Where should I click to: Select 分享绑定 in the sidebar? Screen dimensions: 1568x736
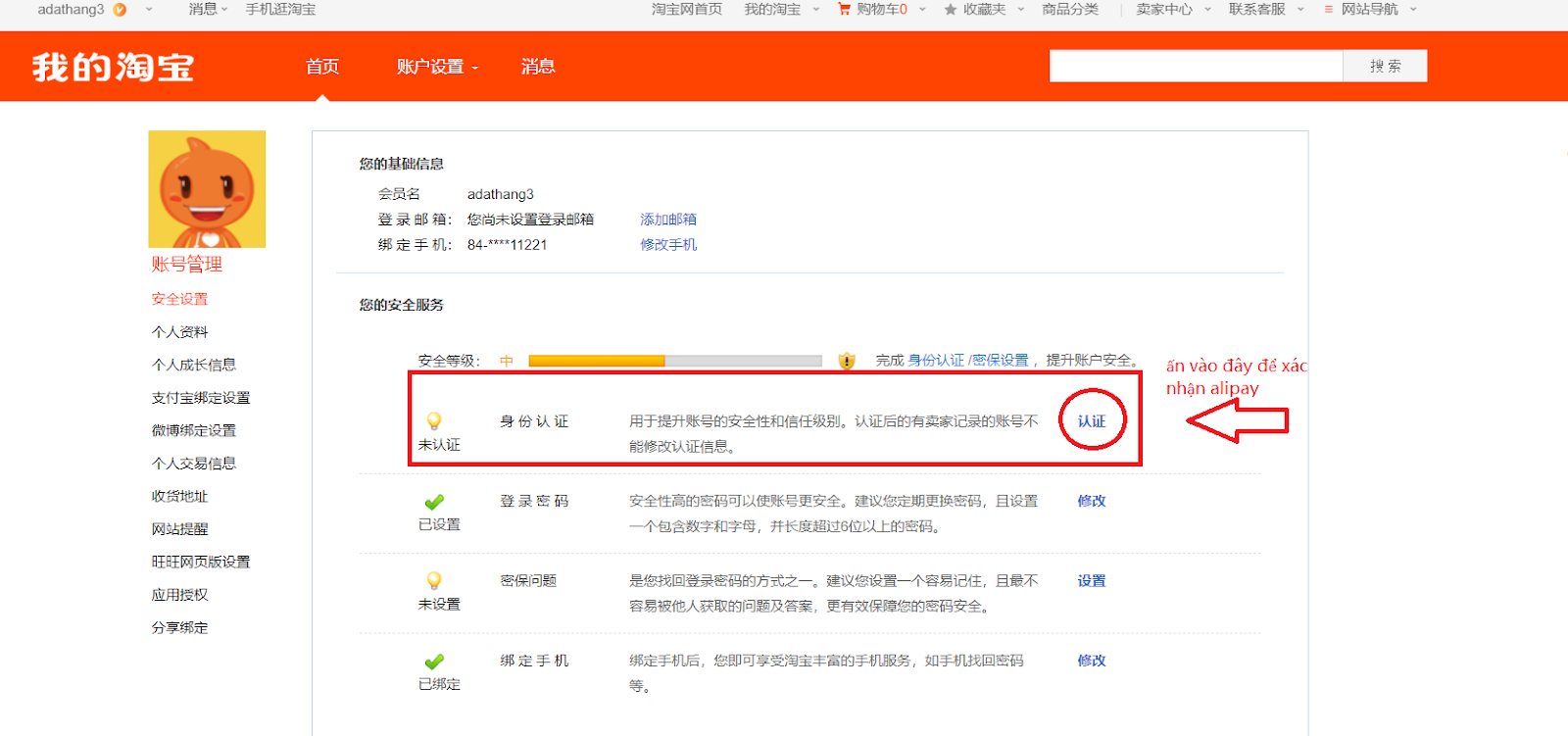pos(179,628)
